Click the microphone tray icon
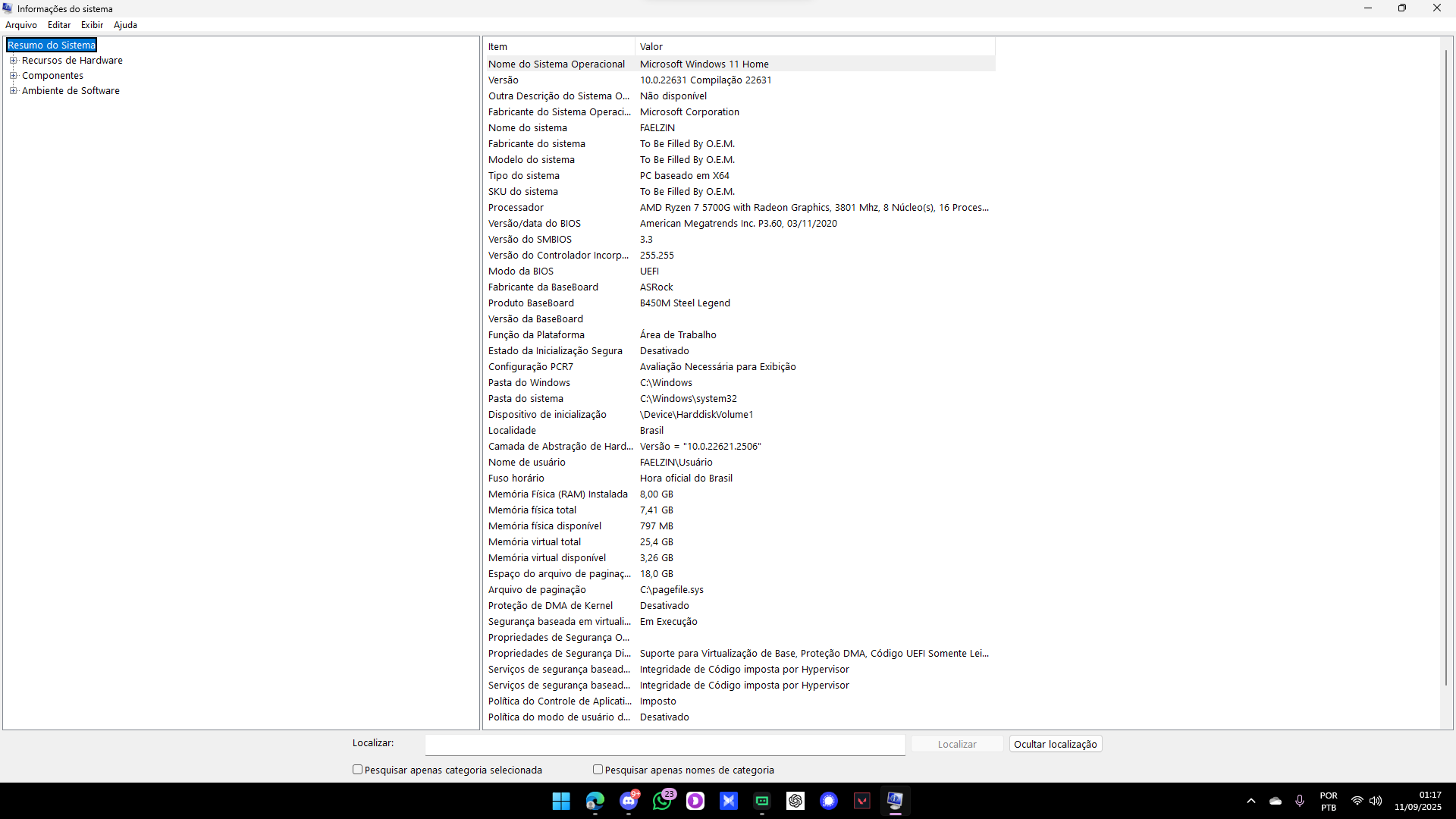 pos(1300,801)
